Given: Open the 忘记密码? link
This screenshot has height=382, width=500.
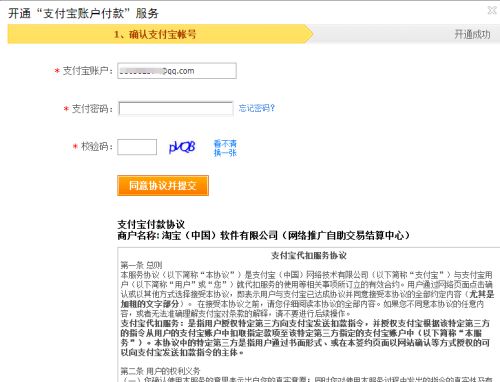Looking at the screenshot, I should point(257,108).
